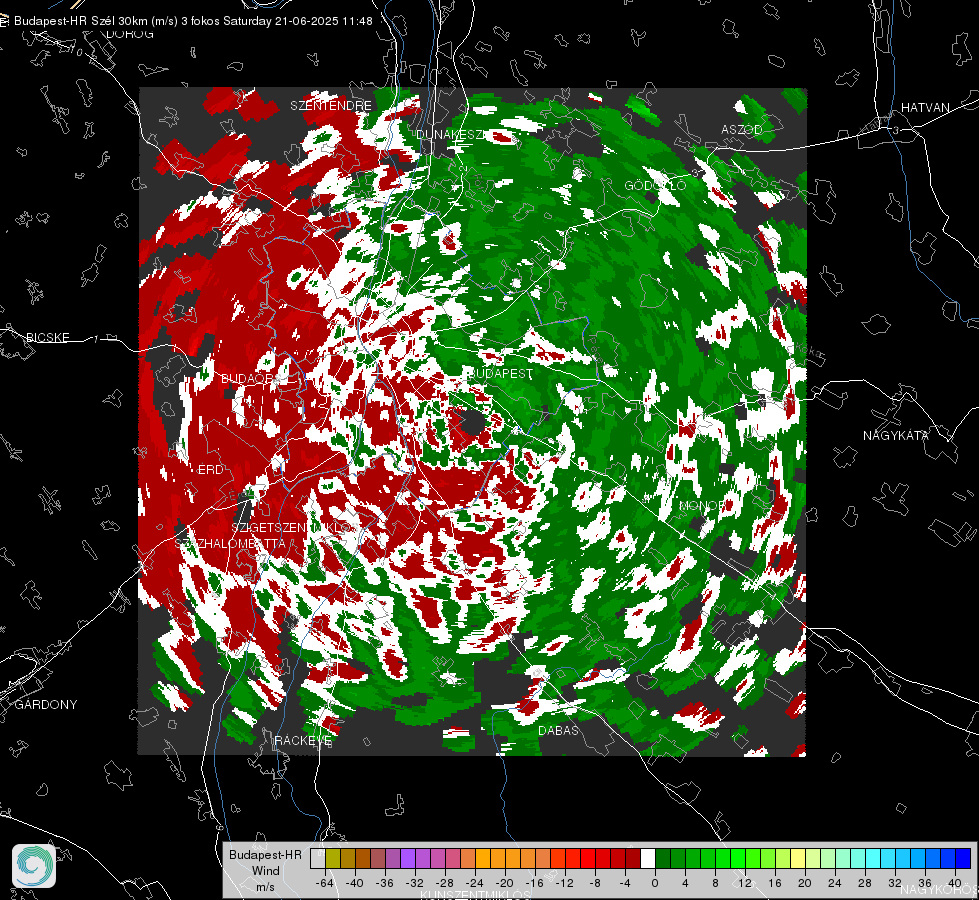
Task: Click the DABAS city label
Action: pyautogui.click(x=558, y=730)
